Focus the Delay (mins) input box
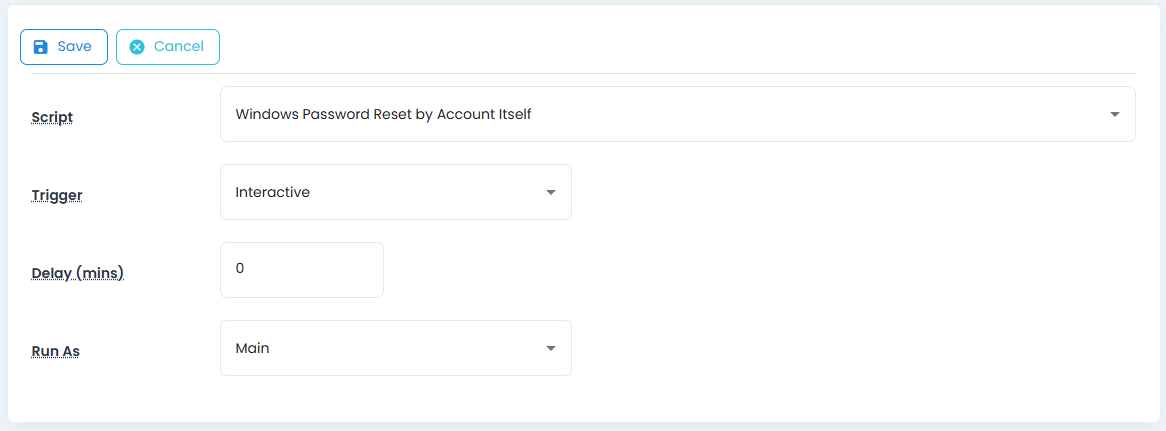This screenshot has width=1166, height=431. pos(301,270)
